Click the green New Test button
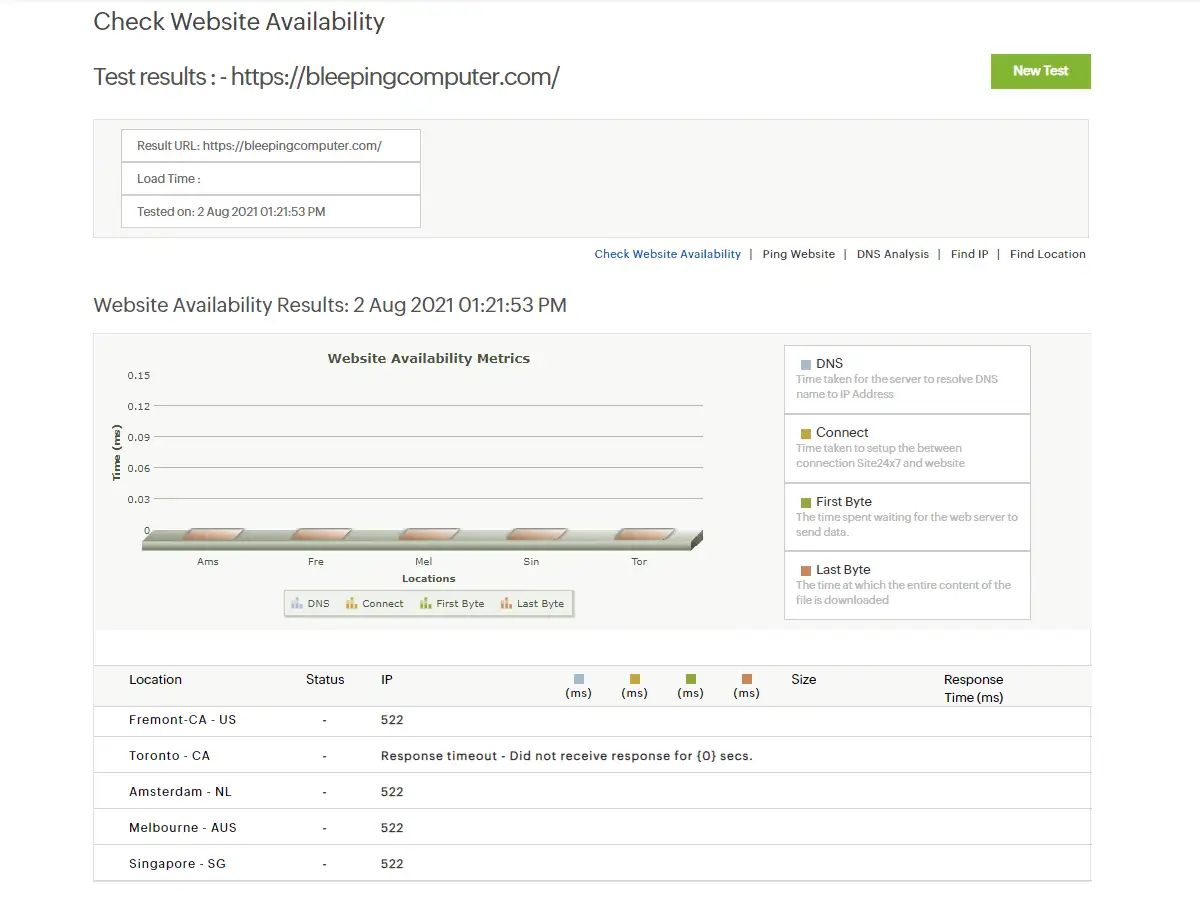Image resolution: width=1200 pixels, height=906 pixels. [x=1040, y=71]
